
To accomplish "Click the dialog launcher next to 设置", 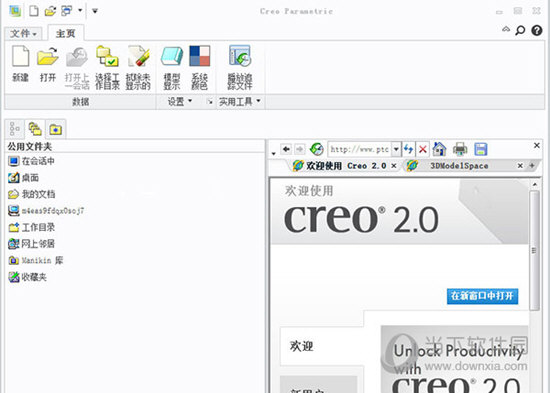I will [x=210, y=102].
